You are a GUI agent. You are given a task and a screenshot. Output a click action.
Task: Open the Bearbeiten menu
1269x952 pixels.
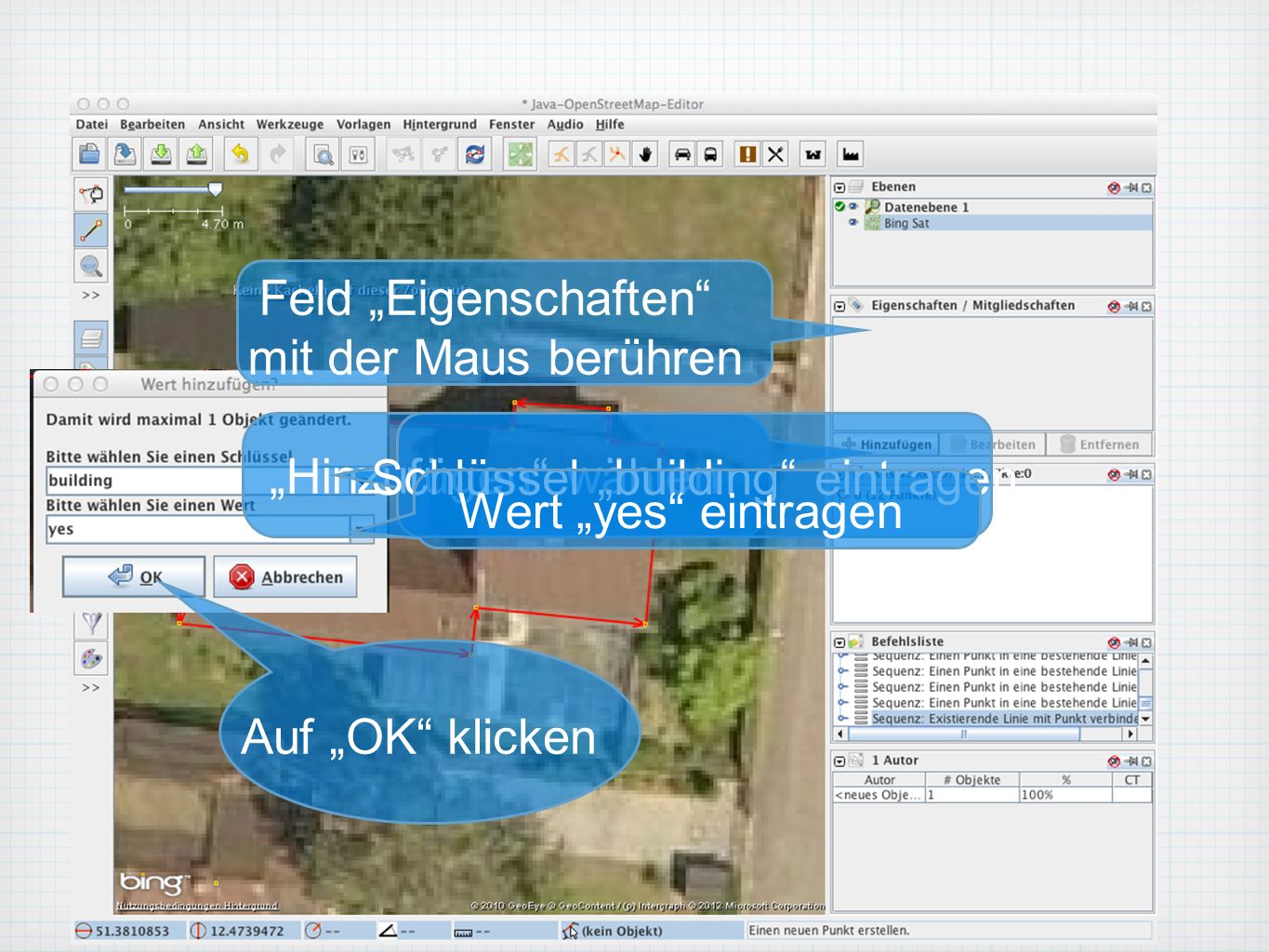click(152, 124)
